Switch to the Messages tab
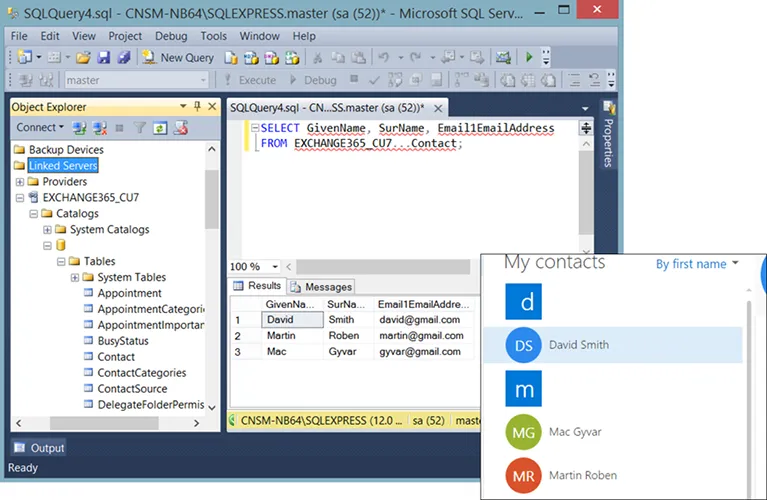The height and width of the screenshot is (500, 767). pos(322,287)
